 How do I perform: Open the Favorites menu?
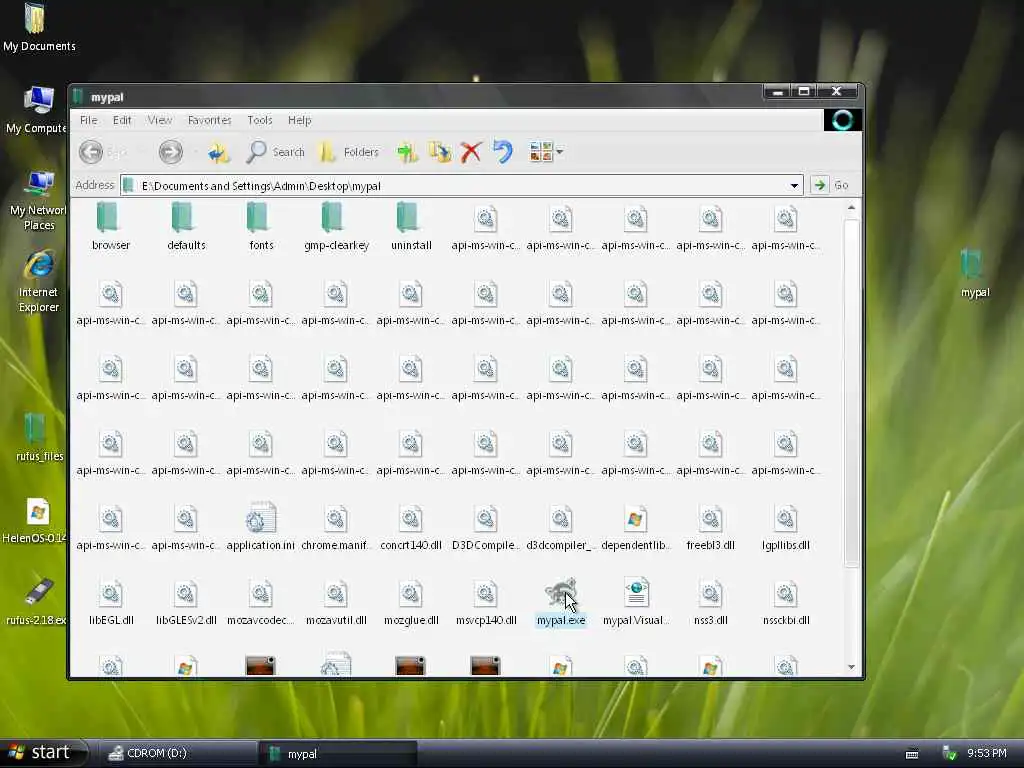(x=209, y=120)
